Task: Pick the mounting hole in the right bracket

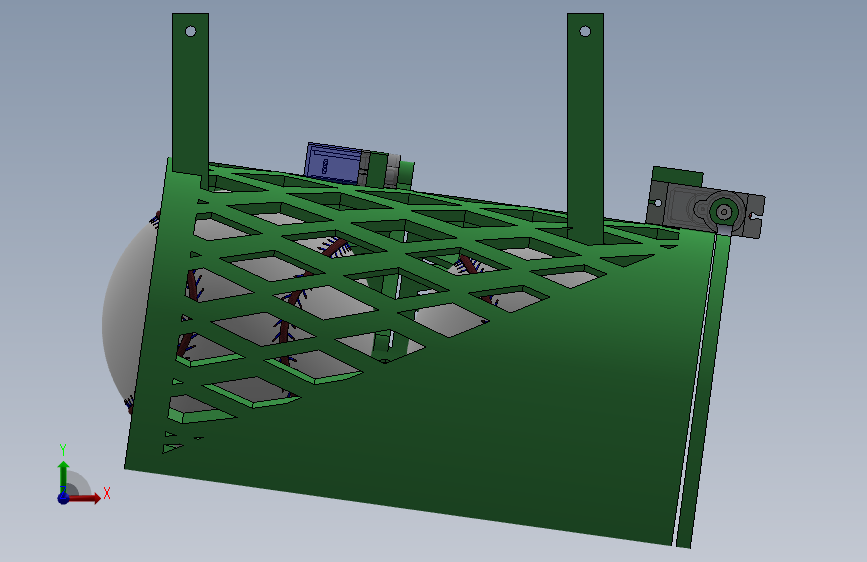Action: tap(585, 32)
